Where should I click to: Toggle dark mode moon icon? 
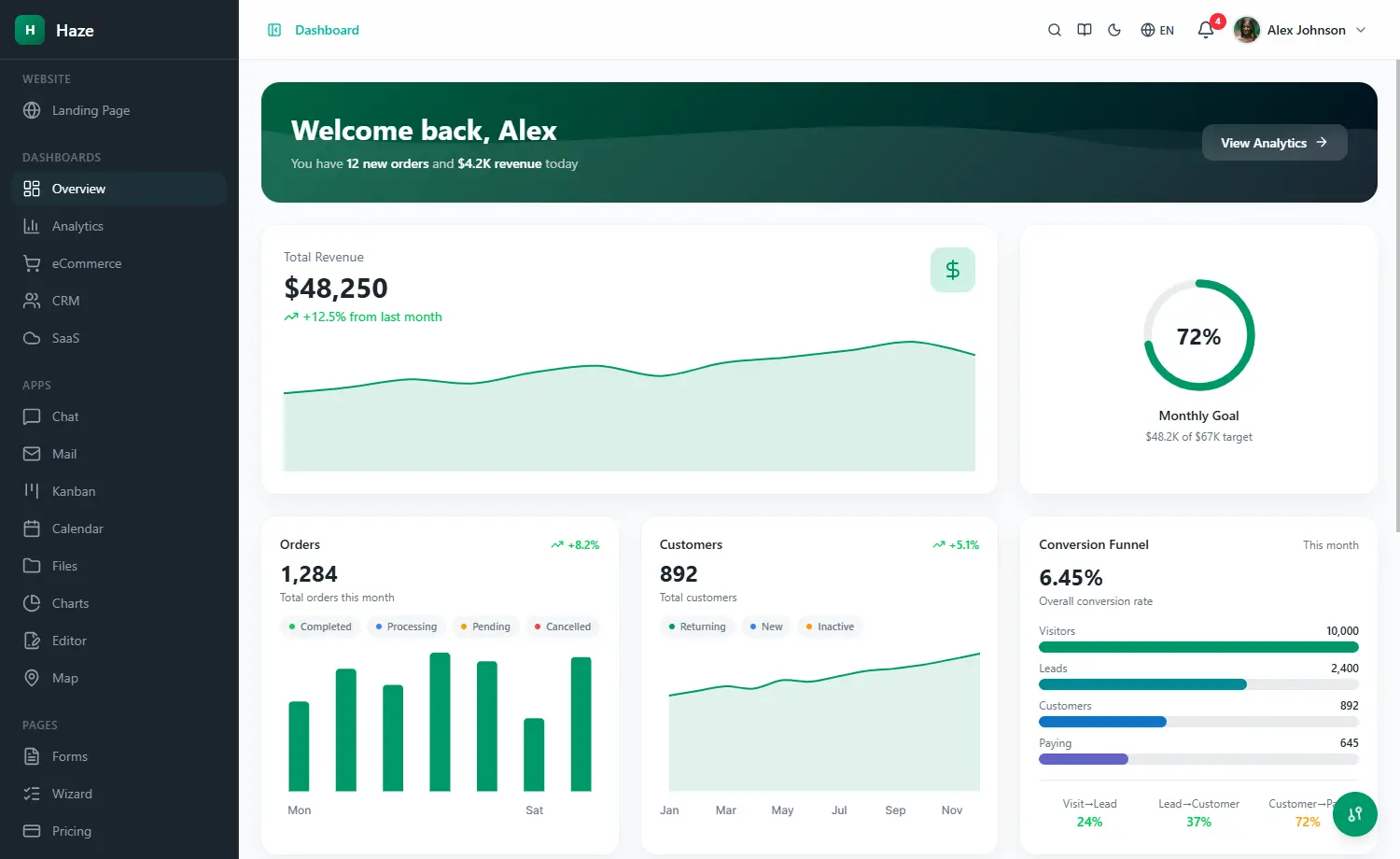(x=1114, y=30)
